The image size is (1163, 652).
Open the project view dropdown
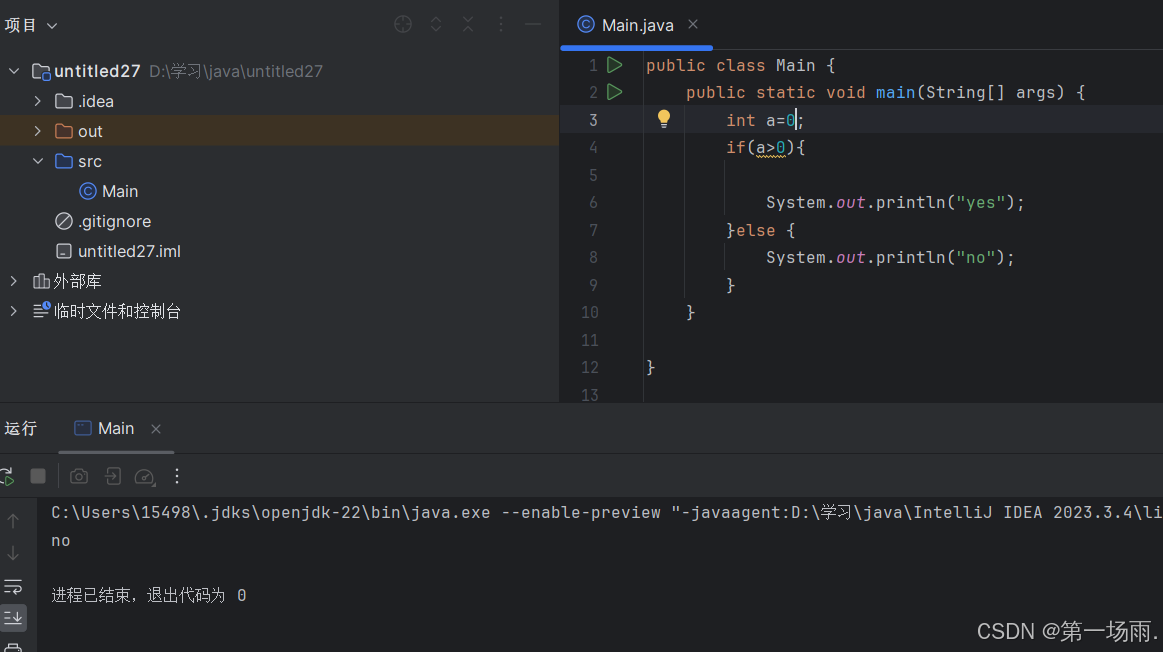click(31, 25)
